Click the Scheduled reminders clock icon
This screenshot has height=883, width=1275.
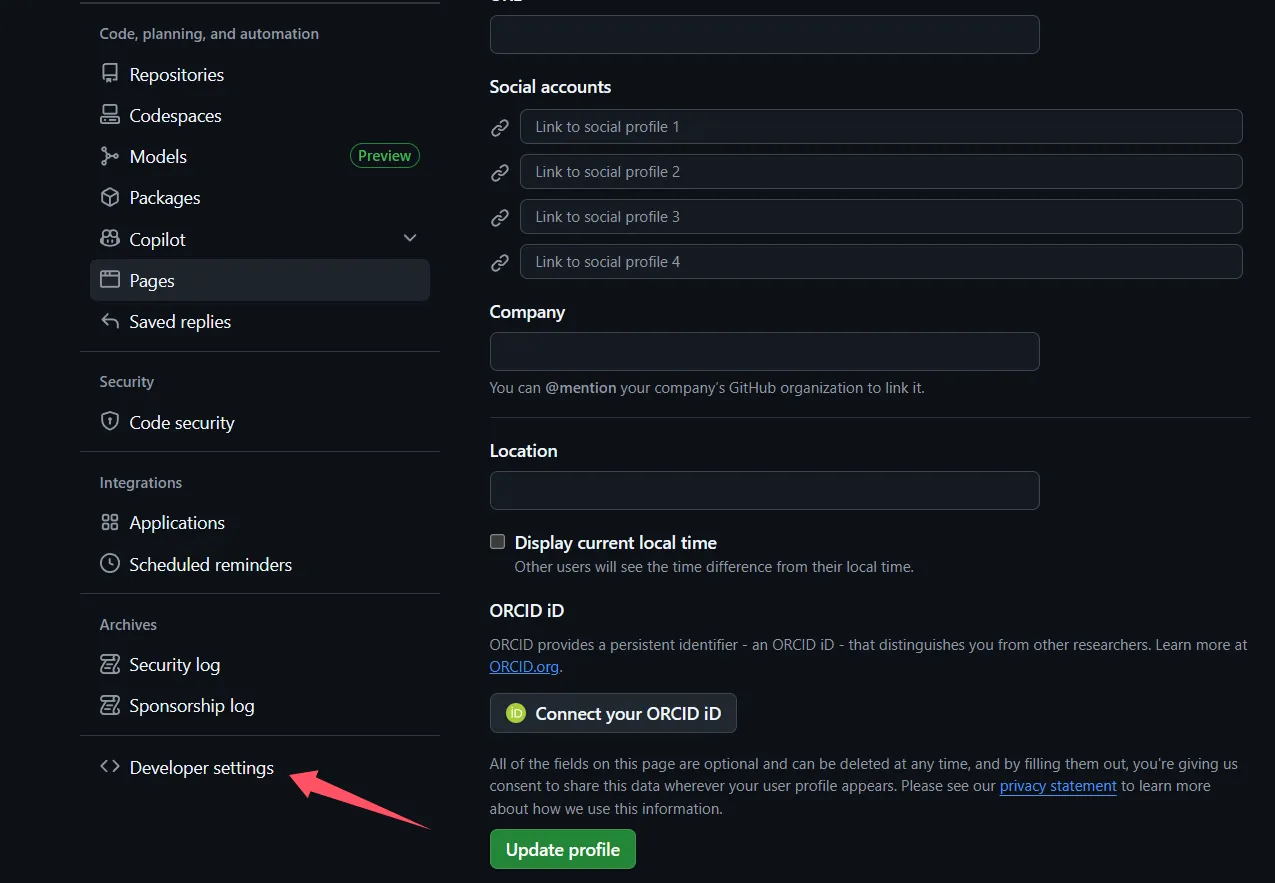coord(110,564)
